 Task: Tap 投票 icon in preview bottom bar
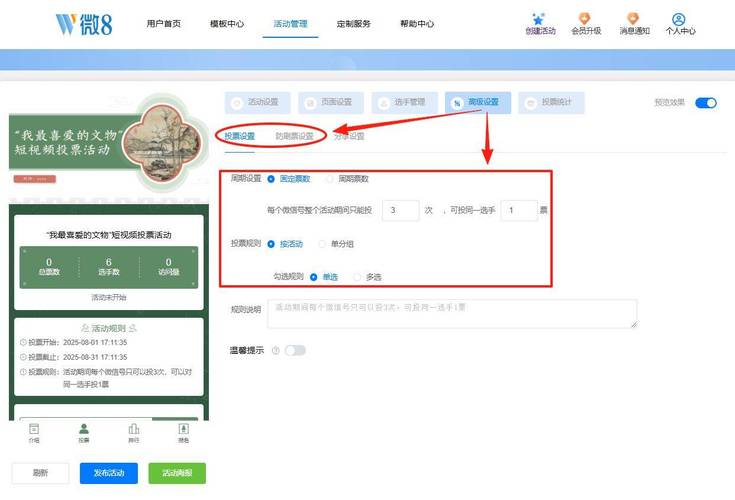pos(84,429)
